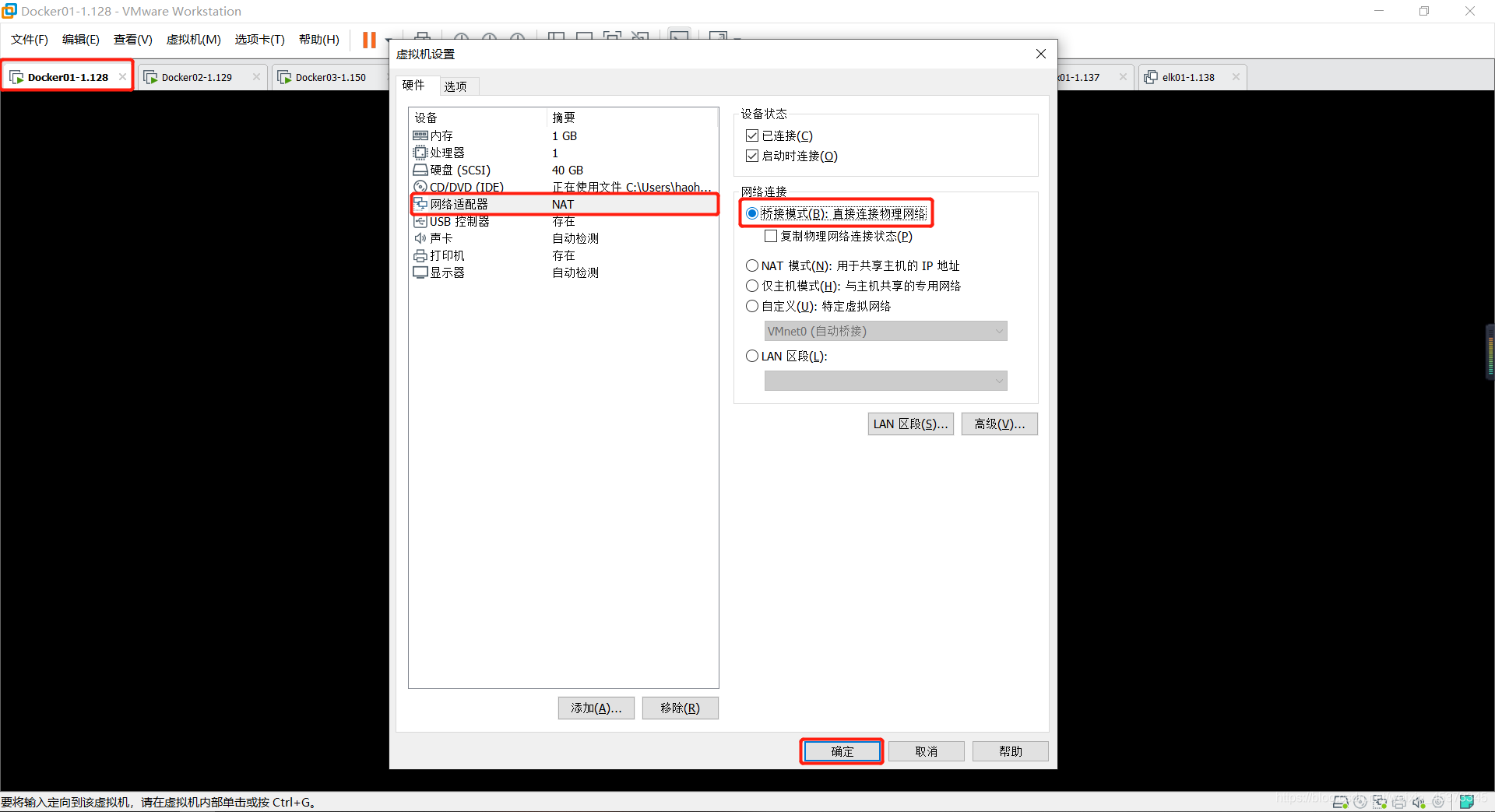Select the 网络适配器 NAT row

click(564, 204)
